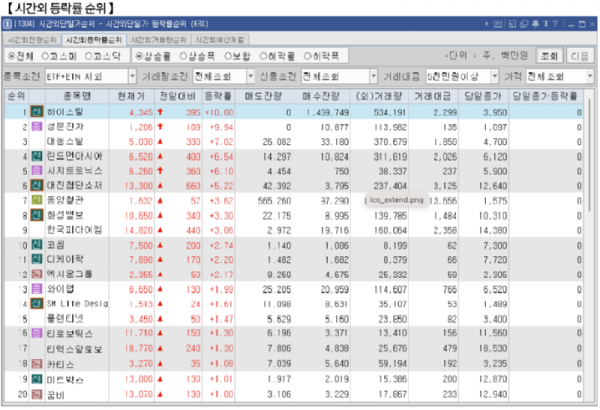Click the 동양철관 stock name
This screenshot has height=410, width=600.
click(65, 200)
